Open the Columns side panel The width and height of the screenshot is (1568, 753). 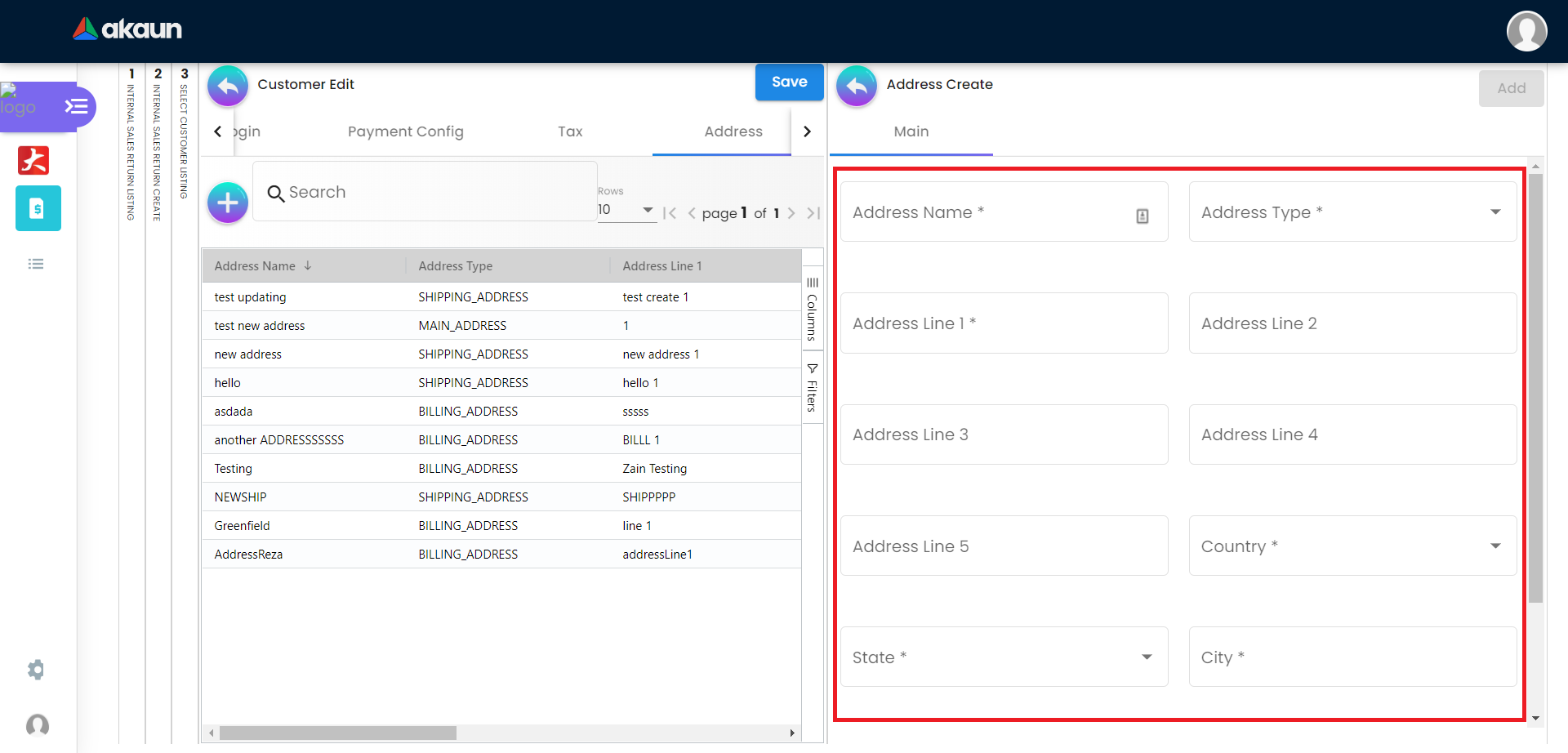coord(812,309)
